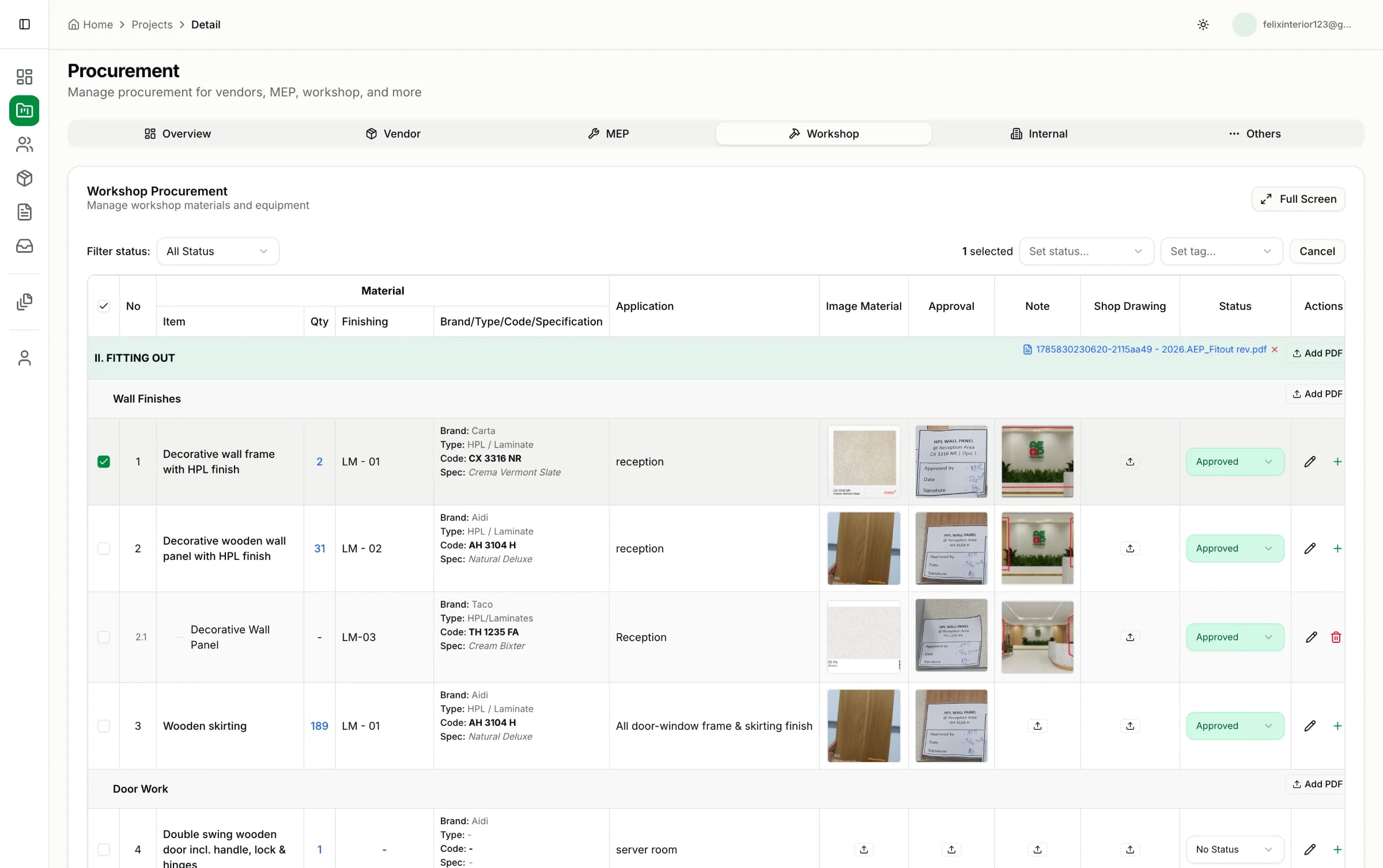Toggle the light theme sun icon
Screen dimensions: 1383x868
pyautogui.click(x=1203, y=24)
